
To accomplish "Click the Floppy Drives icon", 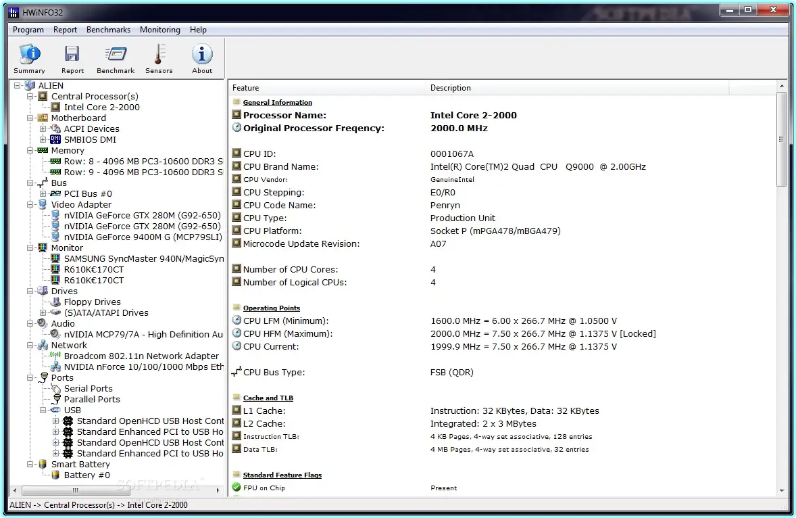I will click(55, 302).
